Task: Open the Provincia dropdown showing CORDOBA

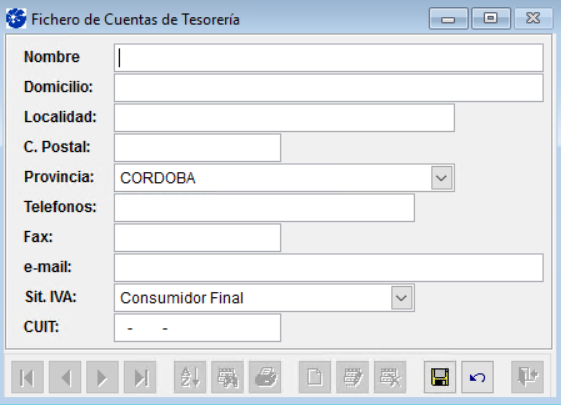Action: 441,178
